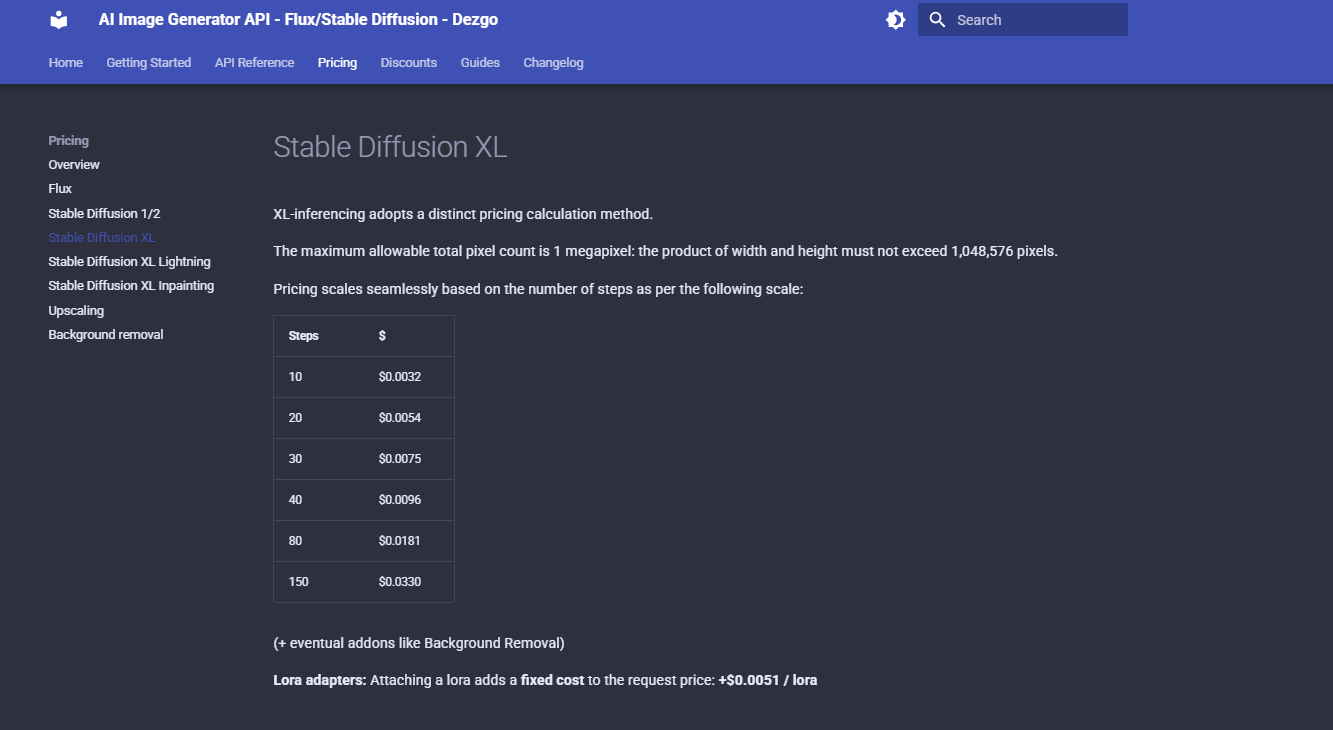Click the bold 'Lora adapters:' label
1333x730 pixels.
319,680
